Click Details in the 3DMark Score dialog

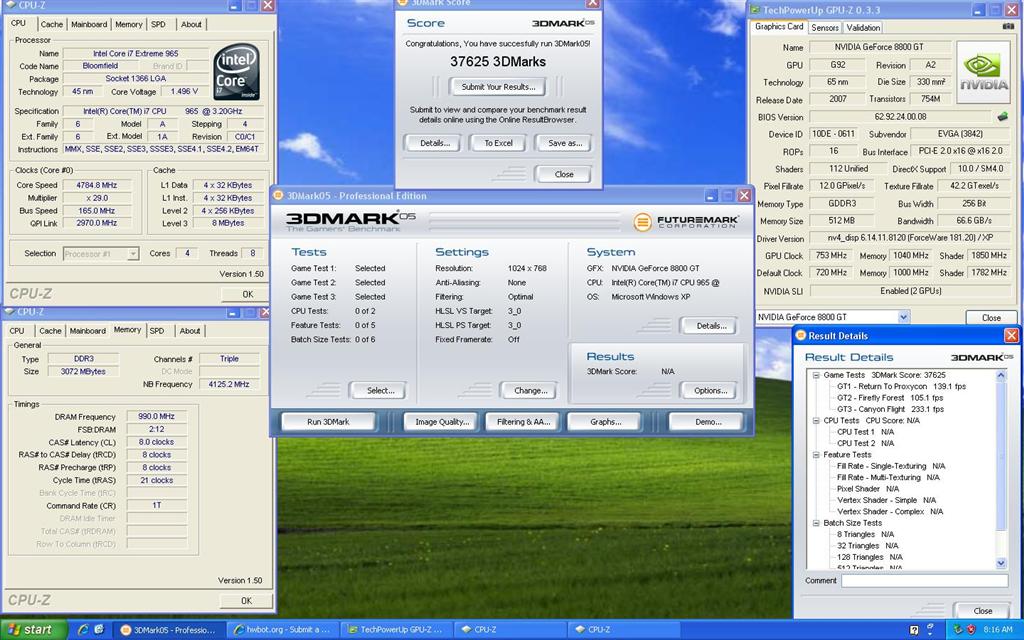[432, 142]
